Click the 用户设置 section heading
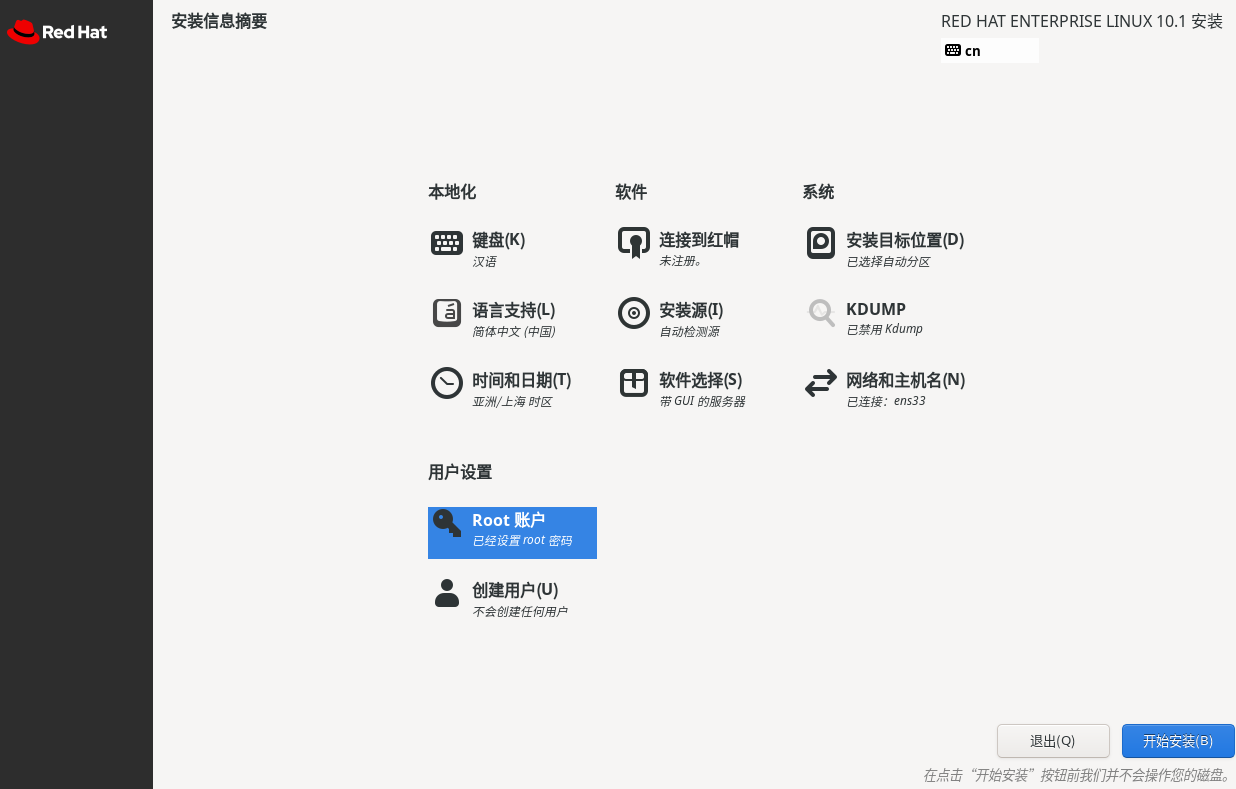Screen dimensions: 1236x789 pyautogui.click(x=460, y=472)
